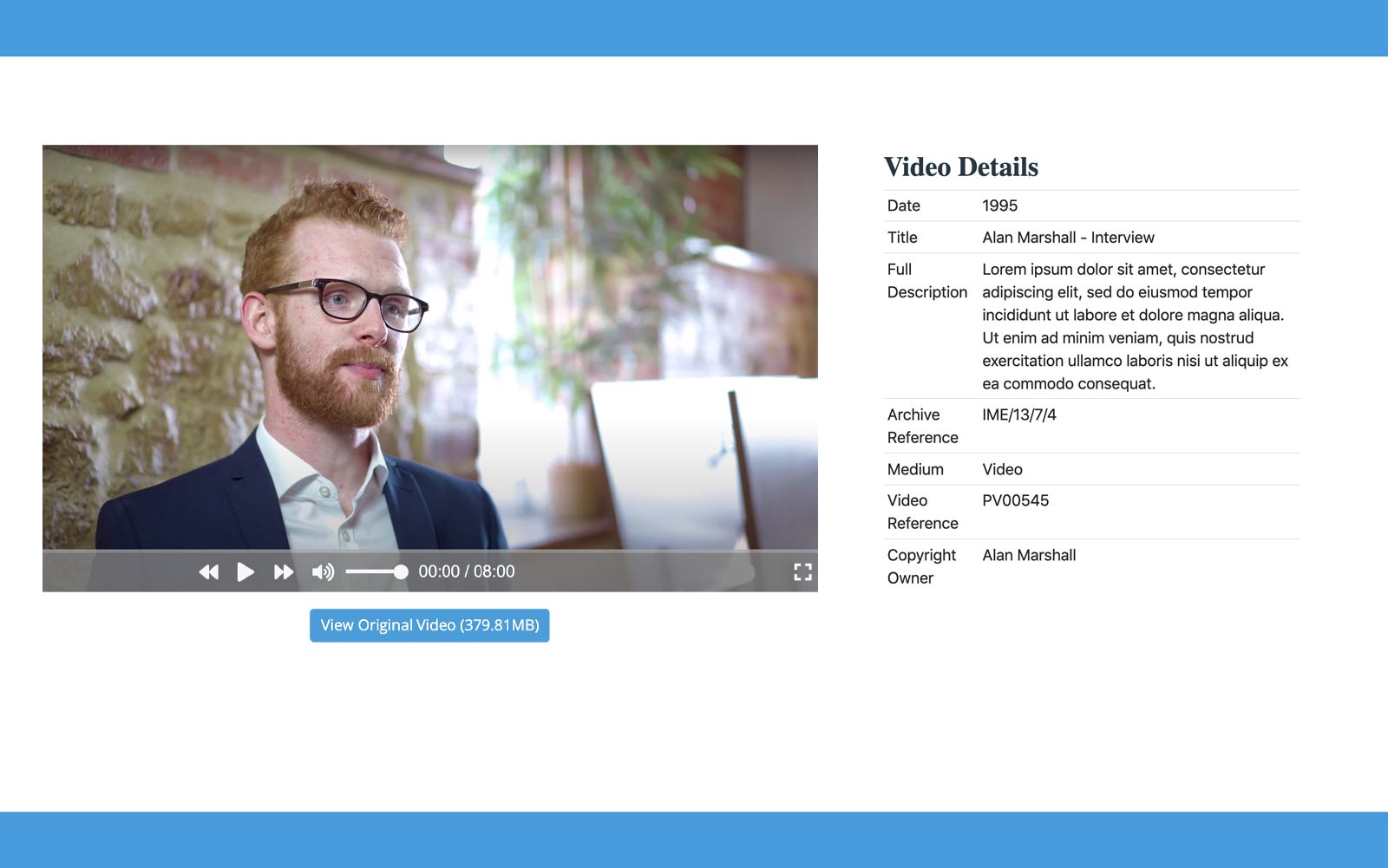Screen dimensions: 1388x868
Task: Click the fast-forward button in player
Action: 284,572
